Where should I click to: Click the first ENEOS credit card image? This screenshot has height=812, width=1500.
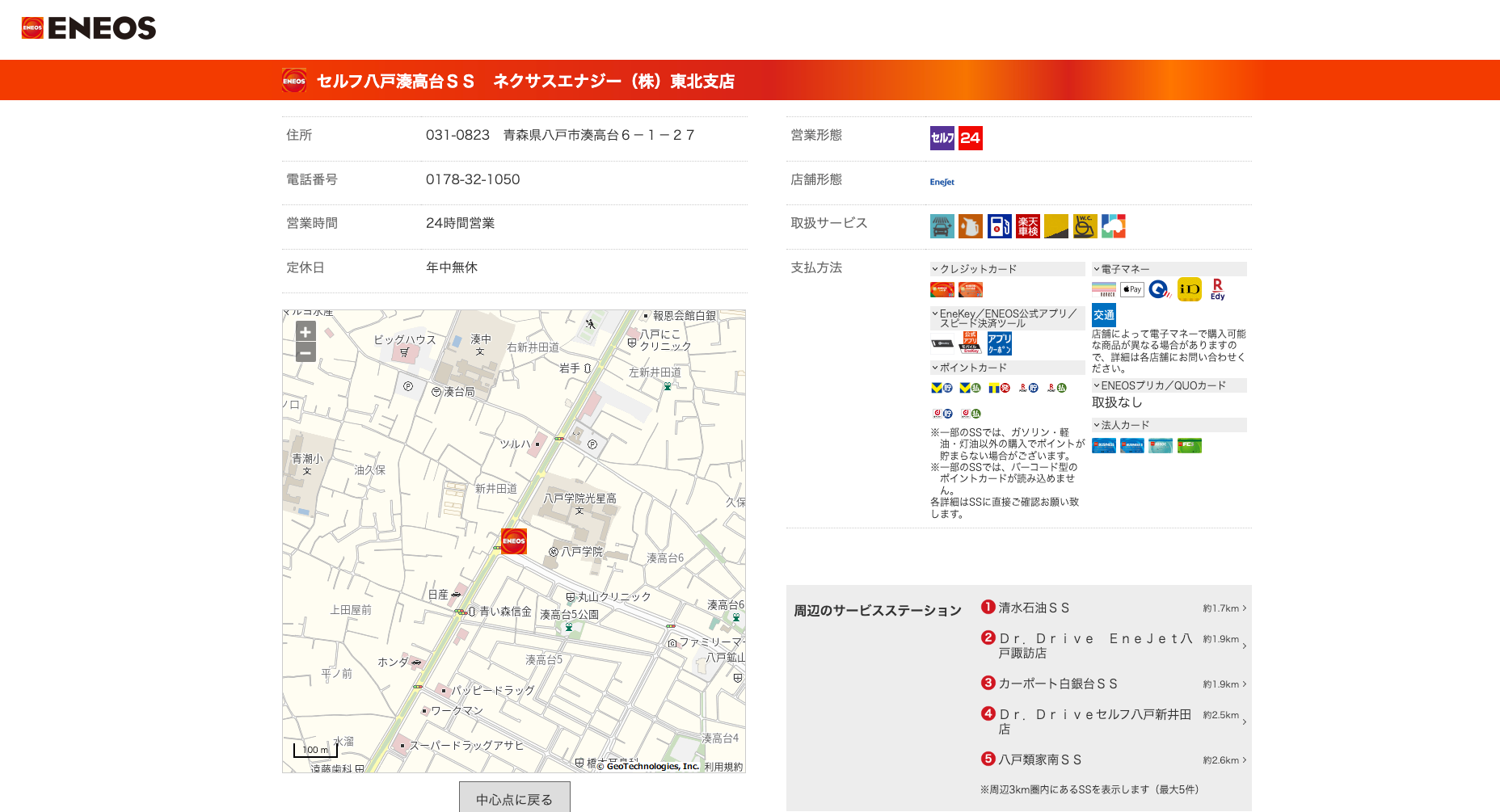(x=942, y=289)
